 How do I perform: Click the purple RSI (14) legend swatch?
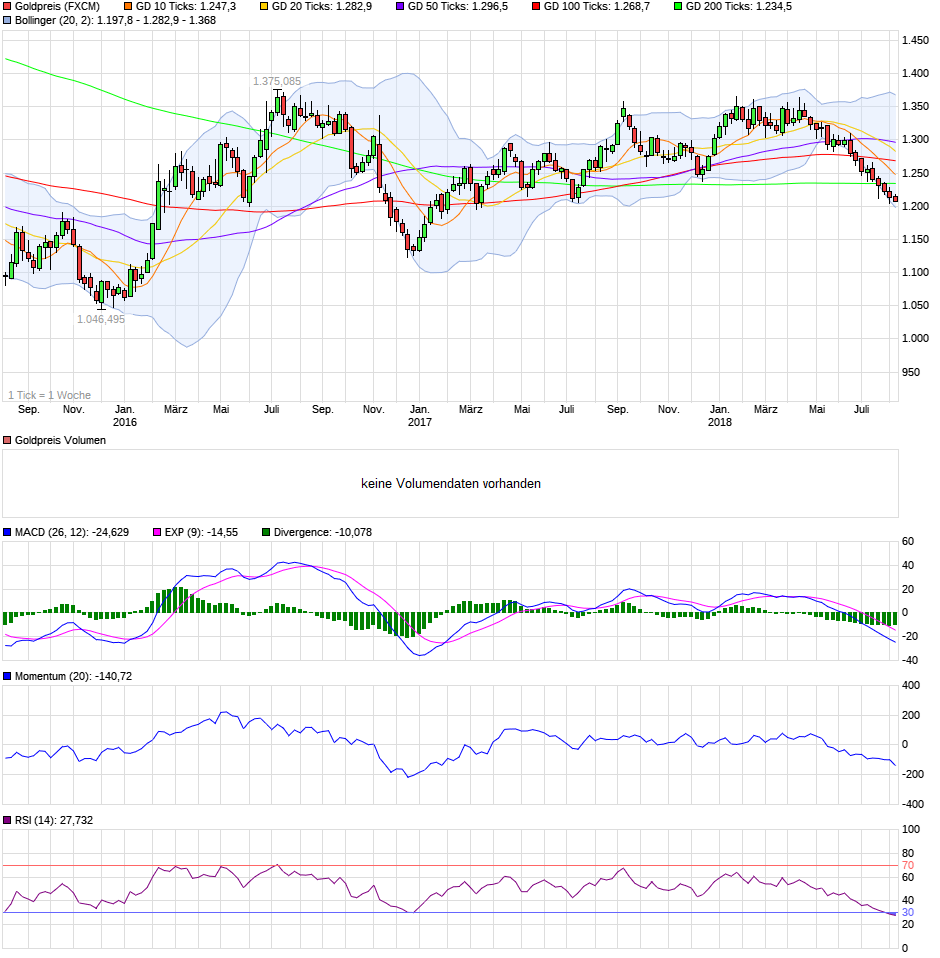click(8, 821)
